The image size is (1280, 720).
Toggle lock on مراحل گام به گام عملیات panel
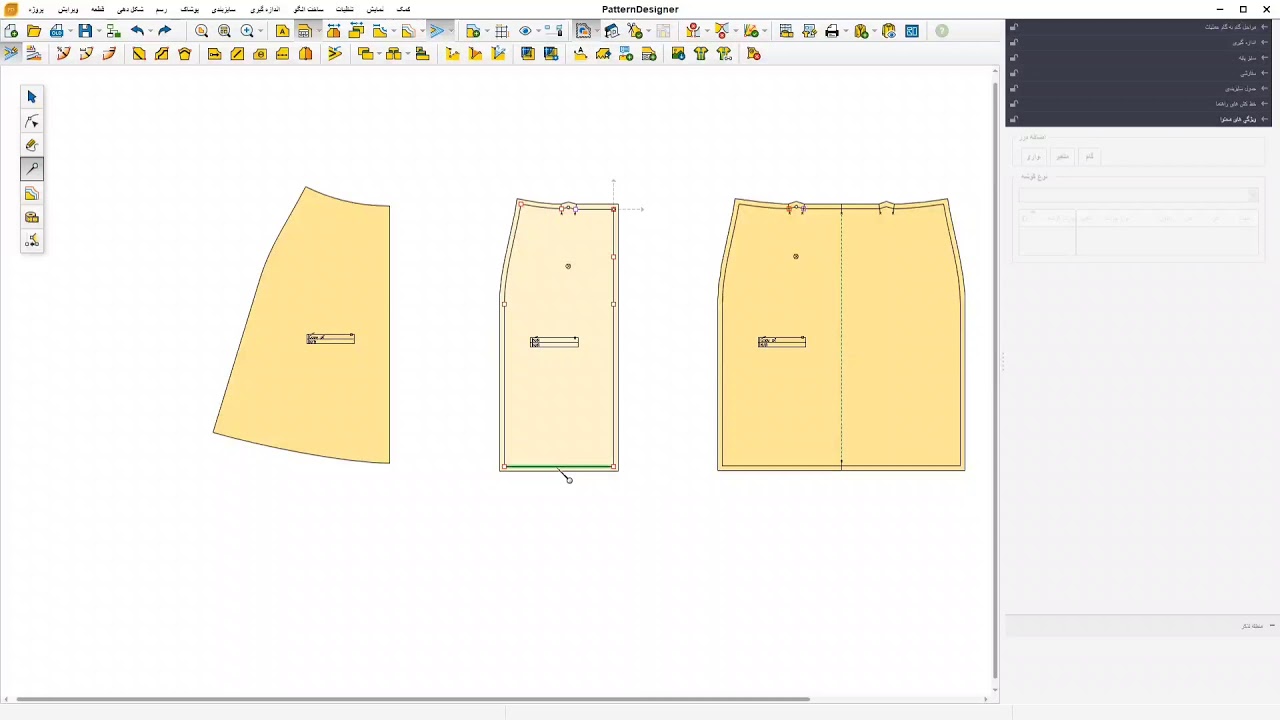pyautogui.click(x=1014, y=27)
